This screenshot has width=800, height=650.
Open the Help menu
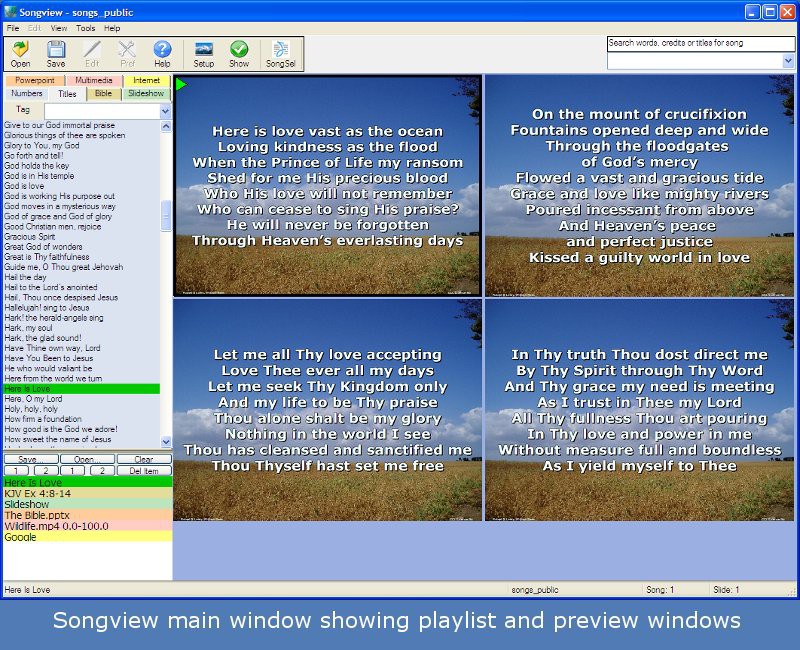coord(112,28)
